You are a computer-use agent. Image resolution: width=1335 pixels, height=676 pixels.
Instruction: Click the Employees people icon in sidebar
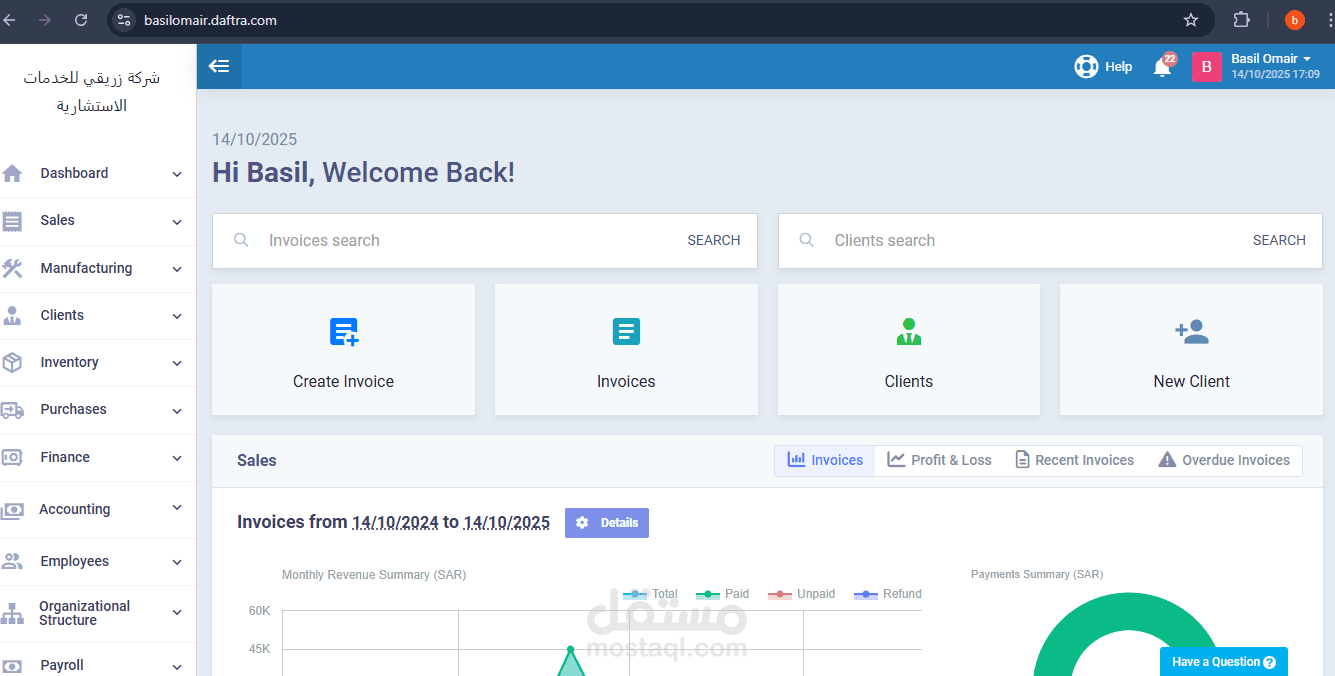click(x=12, y=561)
